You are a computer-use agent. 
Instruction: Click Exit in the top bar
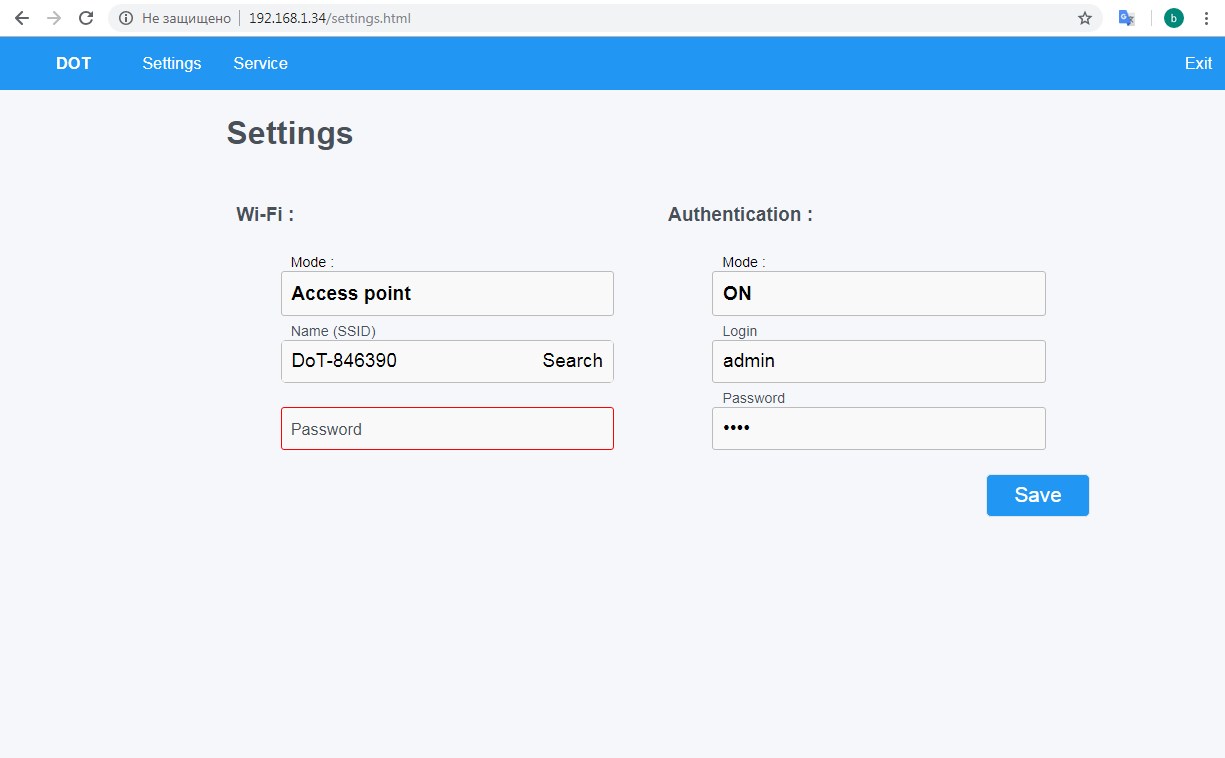[1198, 63]
